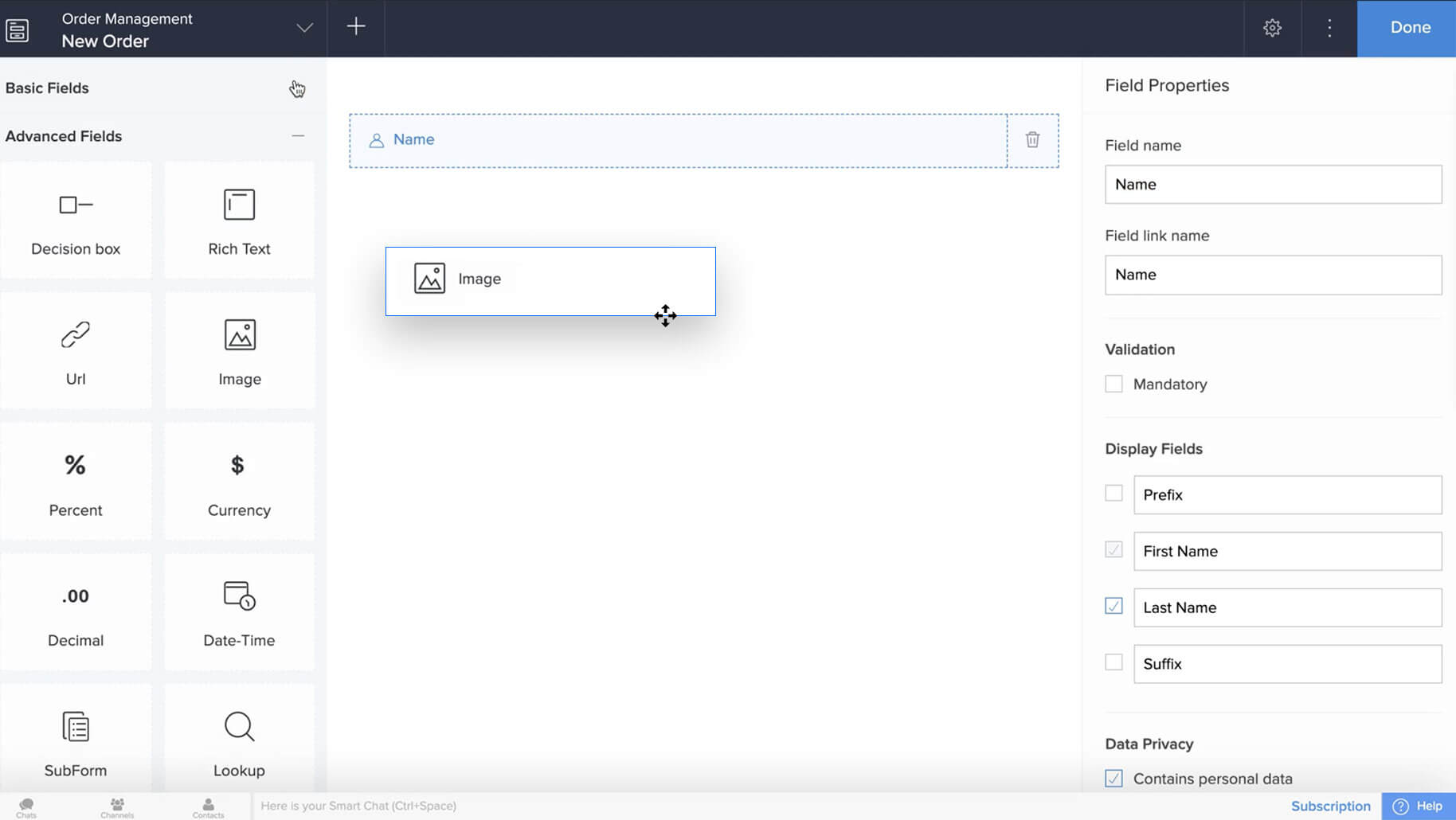Tick the Prefix display field checkbox
The height and width of the screenshot is (820, 1456).
click(x=1114, y=494)
